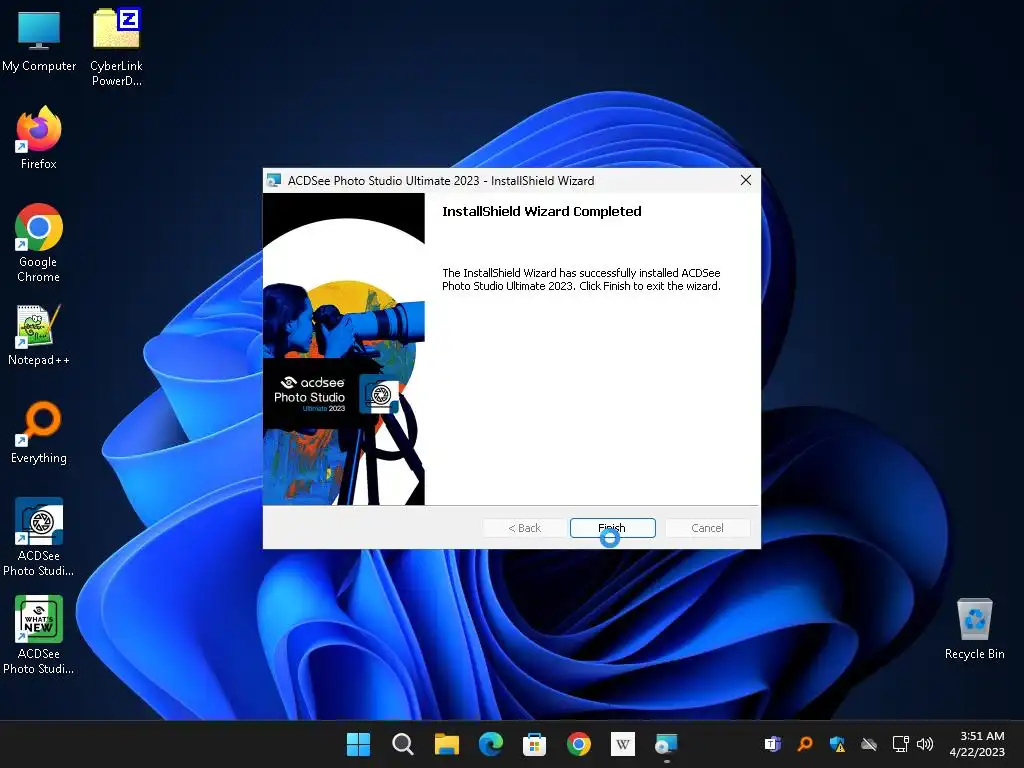The image size is (1024, 768).
Task: Open File Explorer from the taskbar
Action: click(447, 744)
